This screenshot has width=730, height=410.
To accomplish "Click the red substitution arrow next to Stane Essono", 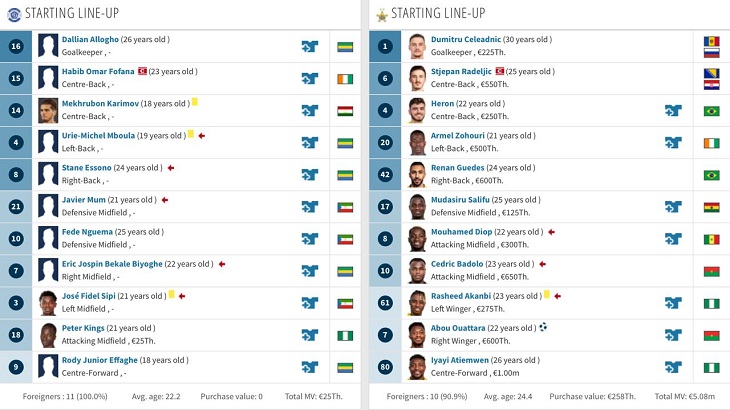I will point(171,168).
